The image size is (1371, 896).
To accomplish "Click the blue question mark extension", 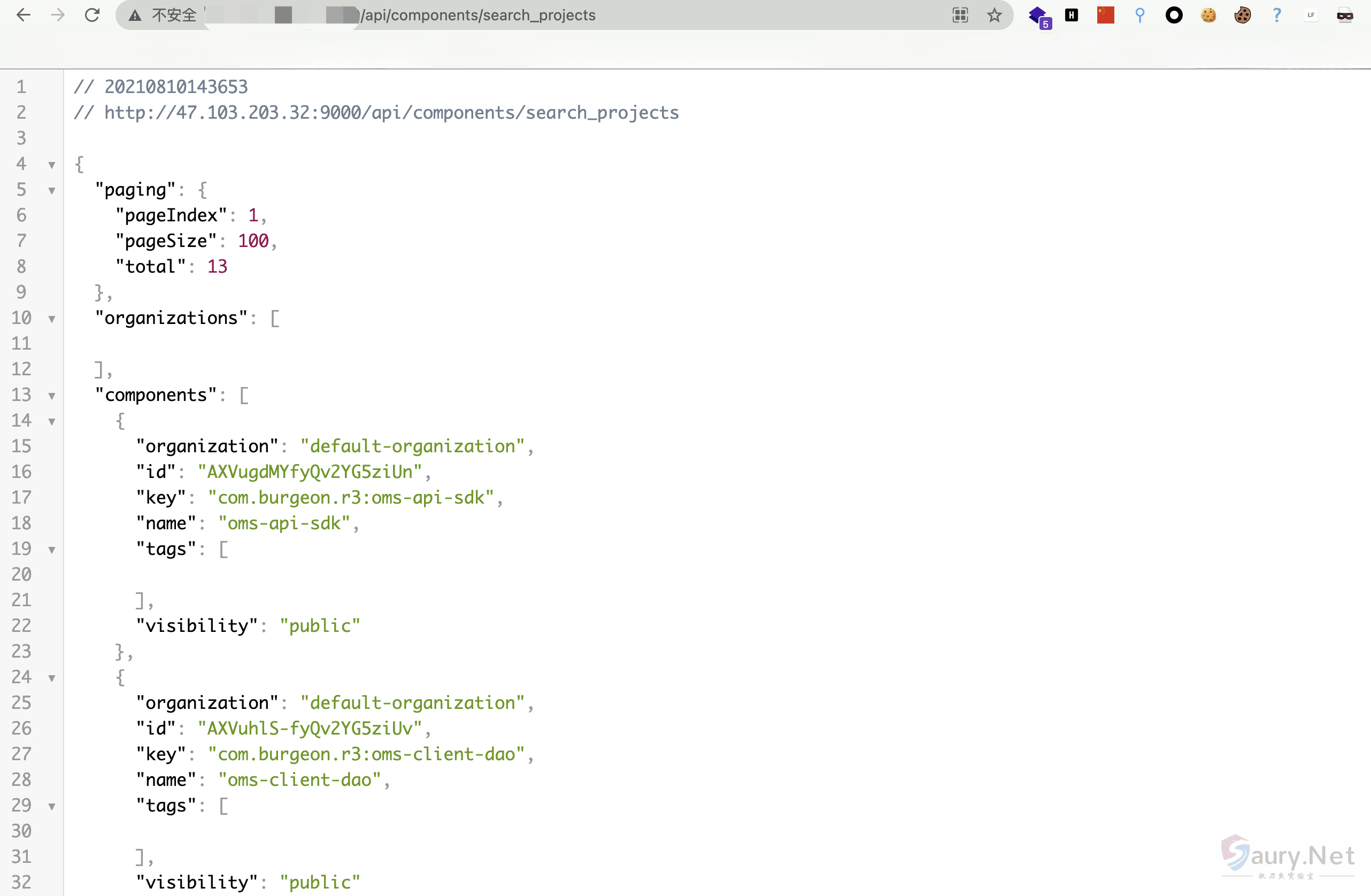I will tap(1276, 16).
